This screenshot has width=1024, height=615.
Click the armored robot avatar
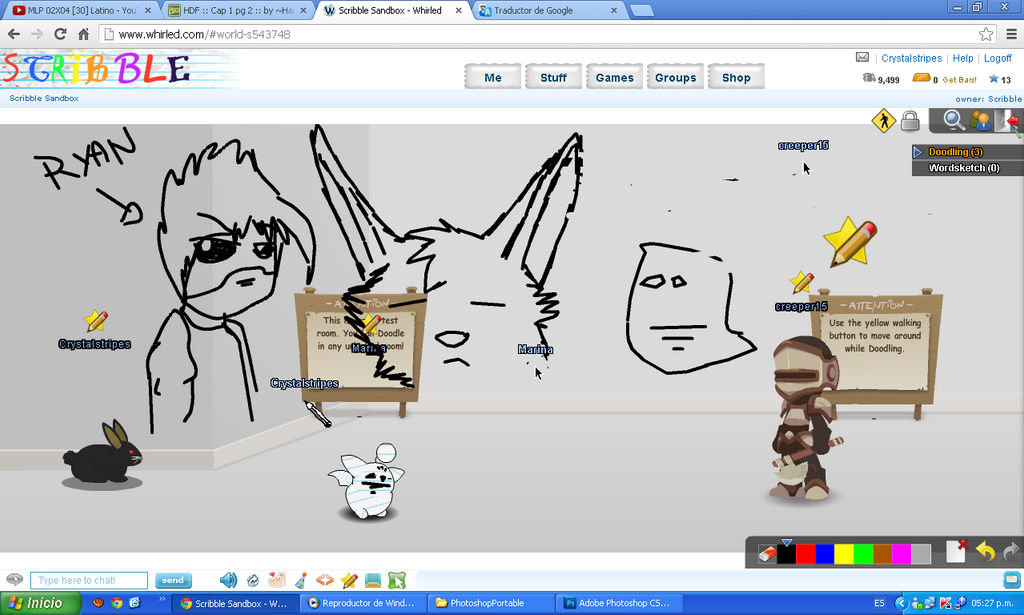[x=806, y=419]
